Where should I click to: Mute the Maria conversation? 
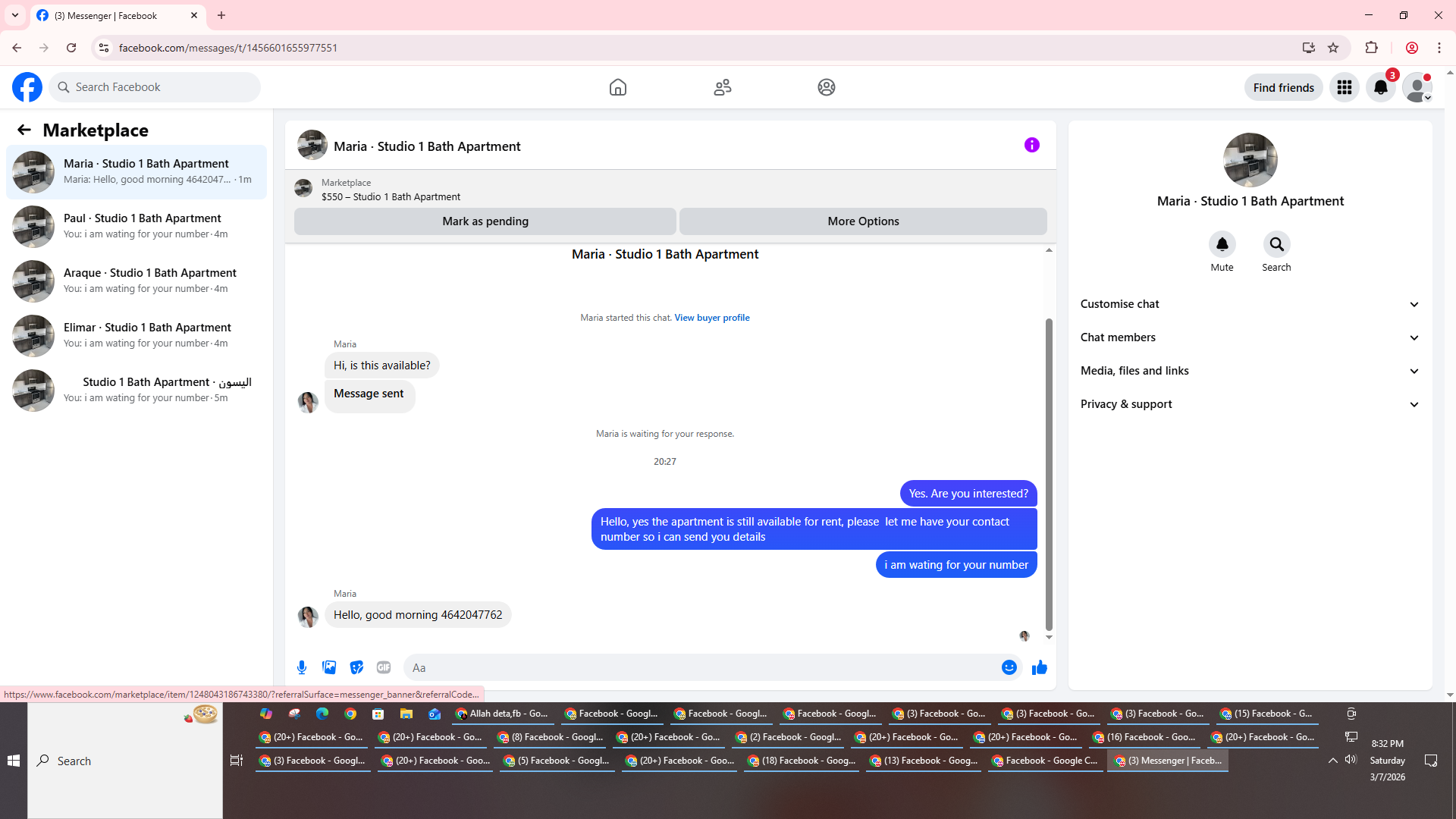pyautogui.click(x=1222, y=244)
